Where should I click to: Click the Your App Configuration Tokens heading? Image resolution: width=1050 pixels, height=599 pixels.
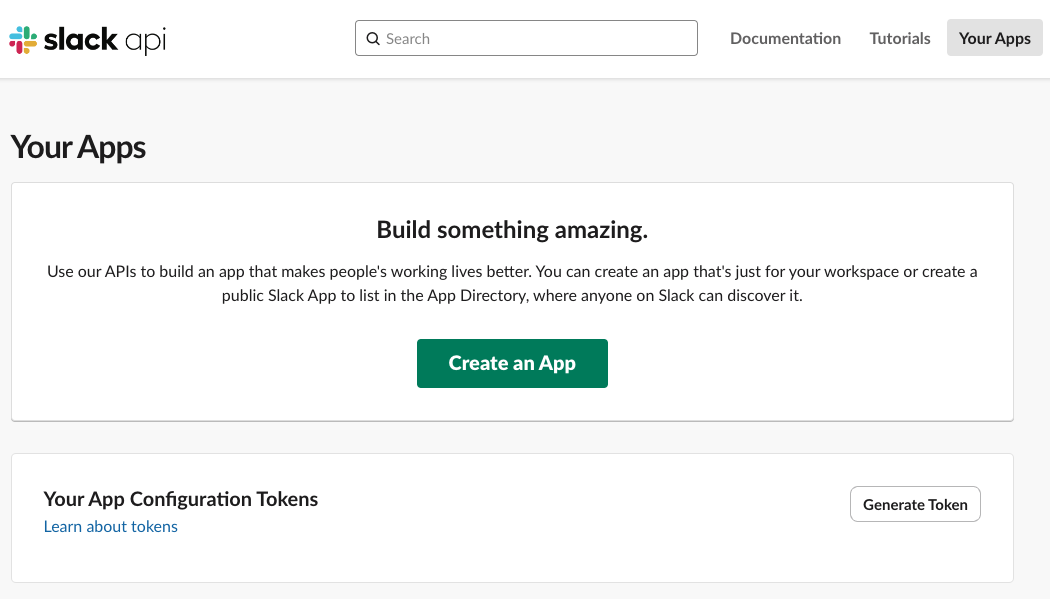coord(181,499)
